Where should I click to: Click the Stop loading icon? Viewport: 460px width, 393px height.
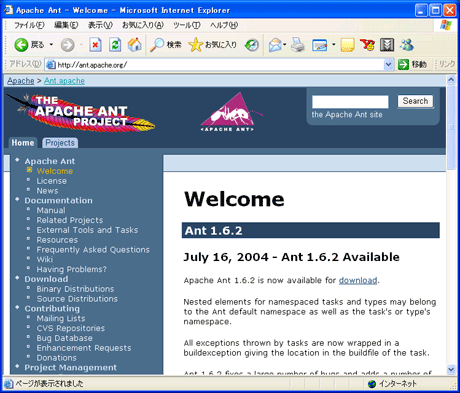95,45
